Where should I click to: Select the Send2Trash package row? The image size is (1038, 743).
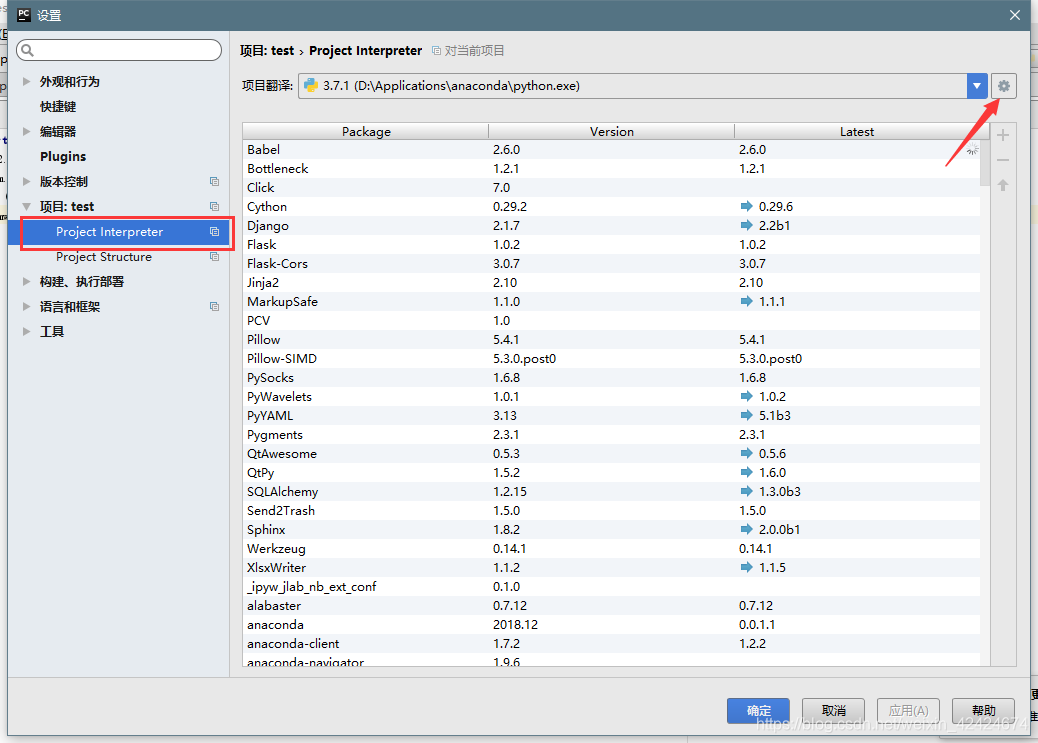[612, 511]
